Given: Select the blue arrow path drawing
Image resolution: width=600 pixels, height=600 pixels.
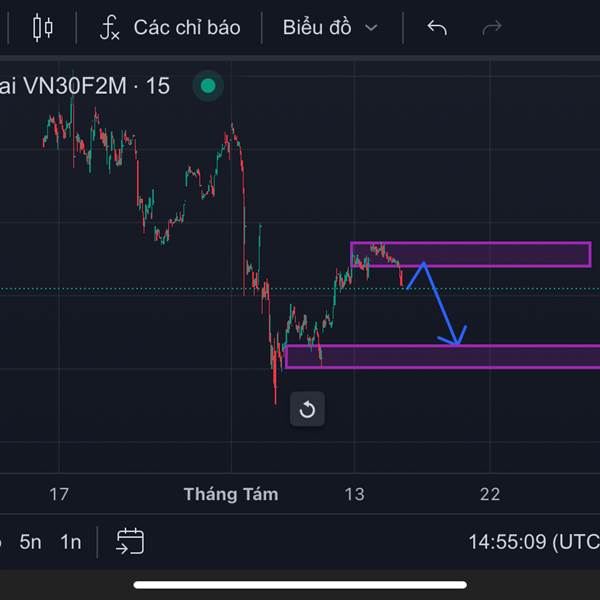Looking at the screenshot, I should tap(436, 304).
